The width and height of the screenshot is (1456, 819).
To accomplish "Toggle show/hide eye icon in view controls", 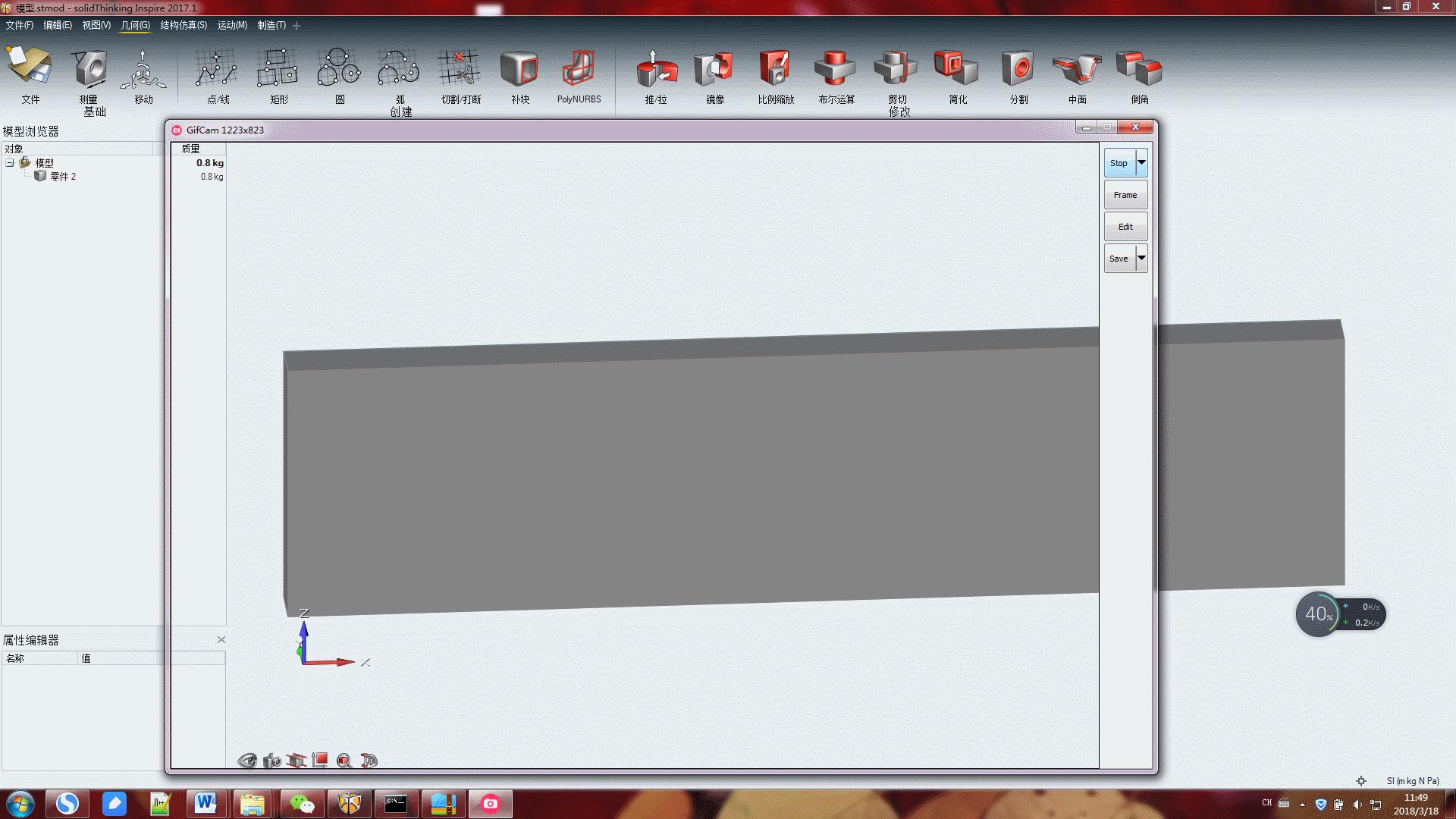I will (247, 761).
